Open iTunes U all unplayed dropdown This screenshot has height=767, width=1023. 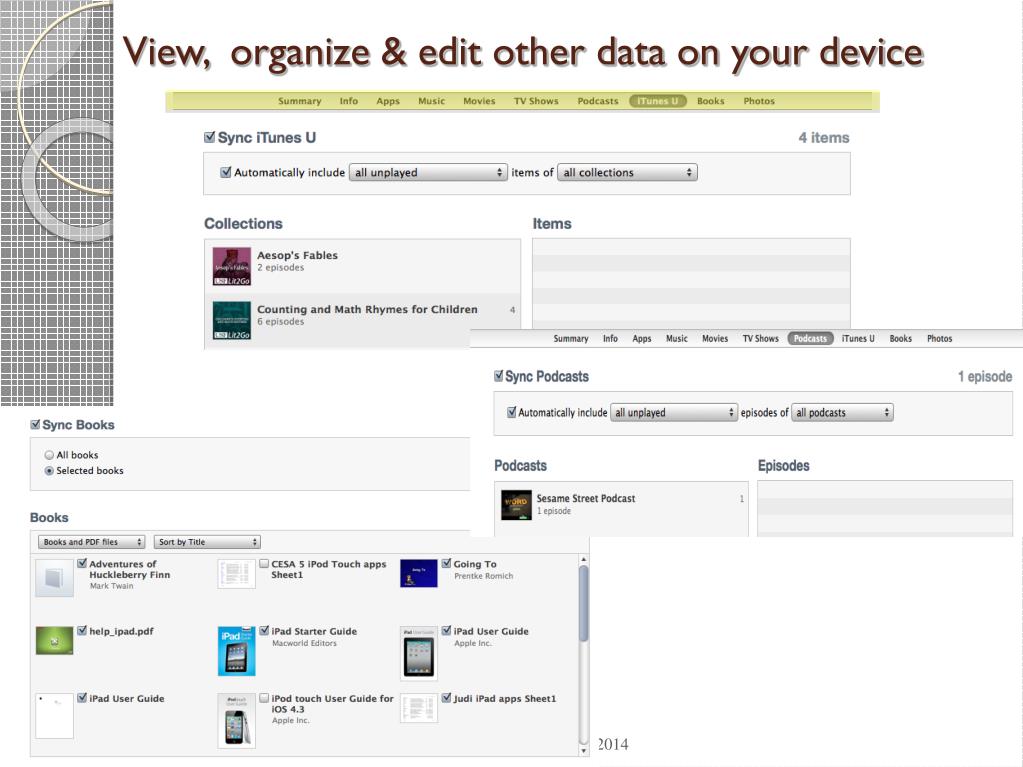pyautogui.click(x=428, y=172)
